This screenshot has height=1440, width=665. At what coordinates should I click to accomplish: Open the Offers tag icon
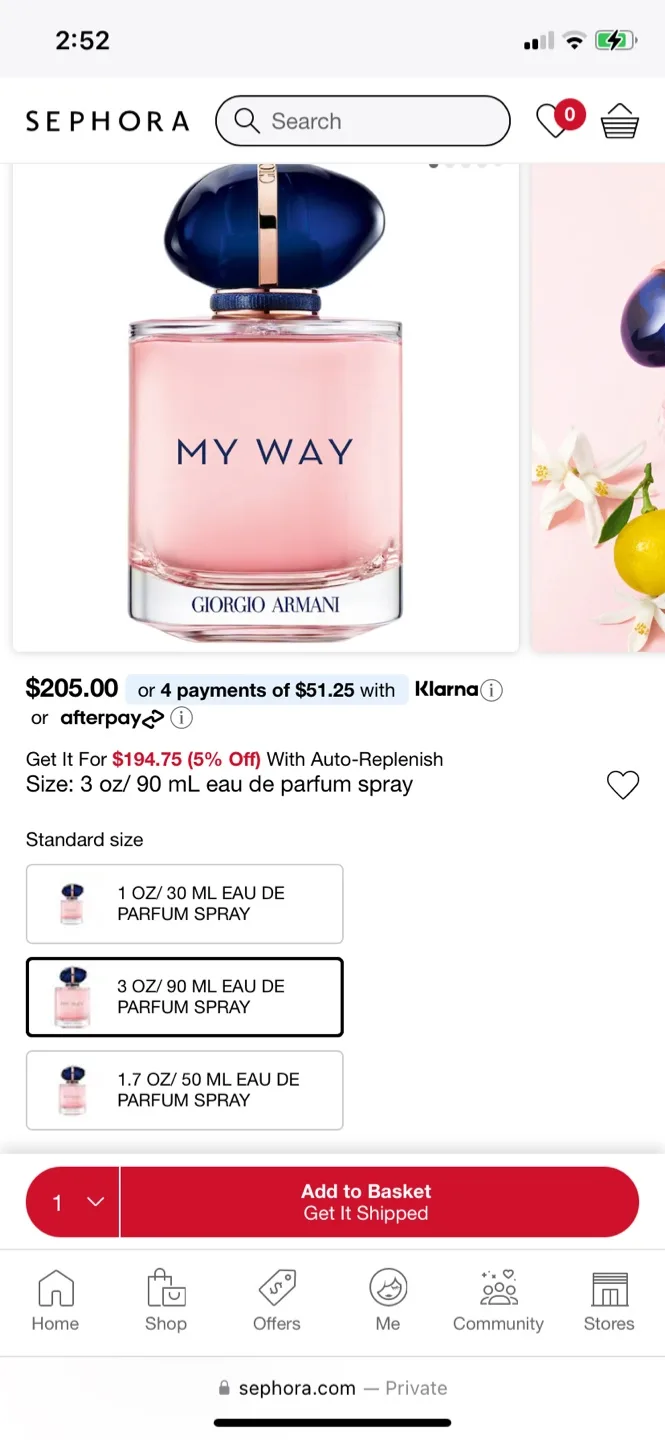pyautogui.click(x=277, y=1300)
